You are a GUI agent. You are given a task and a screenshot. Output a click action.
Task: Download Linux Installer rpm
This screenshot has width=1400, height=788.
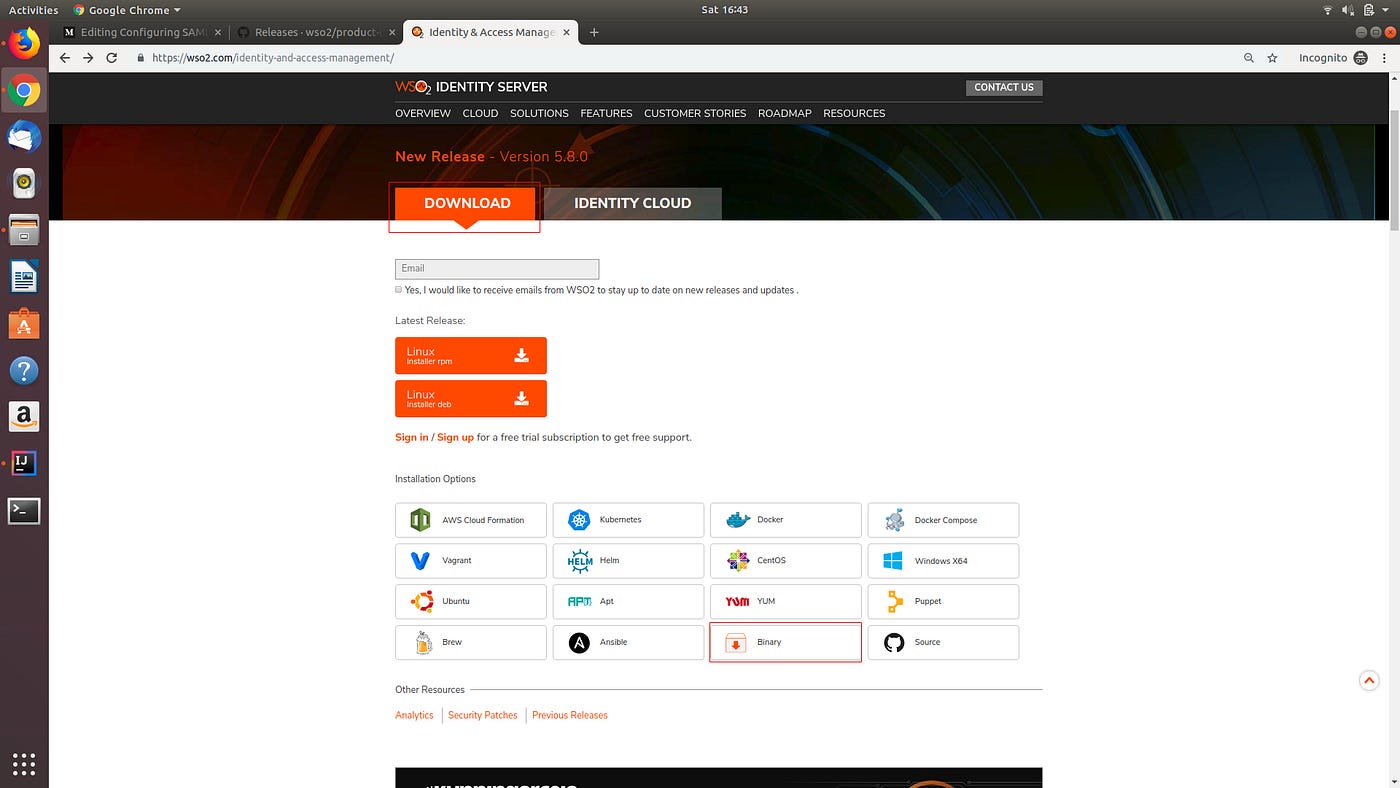pyautogui.click(x=471, y=355)
